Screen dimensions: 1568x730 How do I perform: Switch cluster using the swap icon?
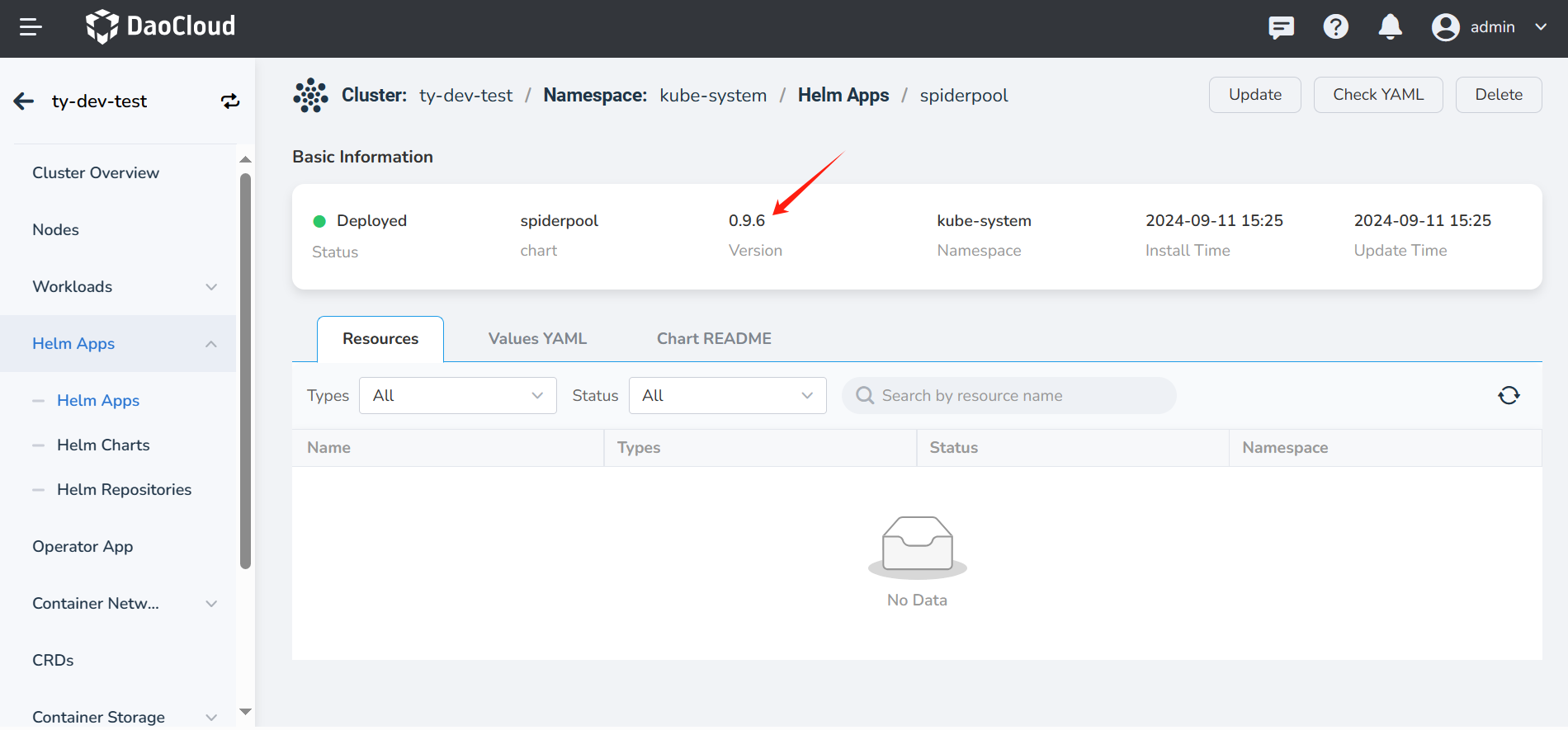[x=230, y=101]
